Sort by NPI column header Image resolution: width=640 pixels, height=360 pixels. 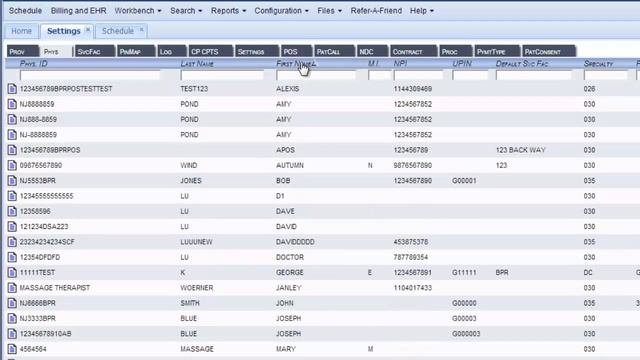pyautogui.click(x=400, y=64)
